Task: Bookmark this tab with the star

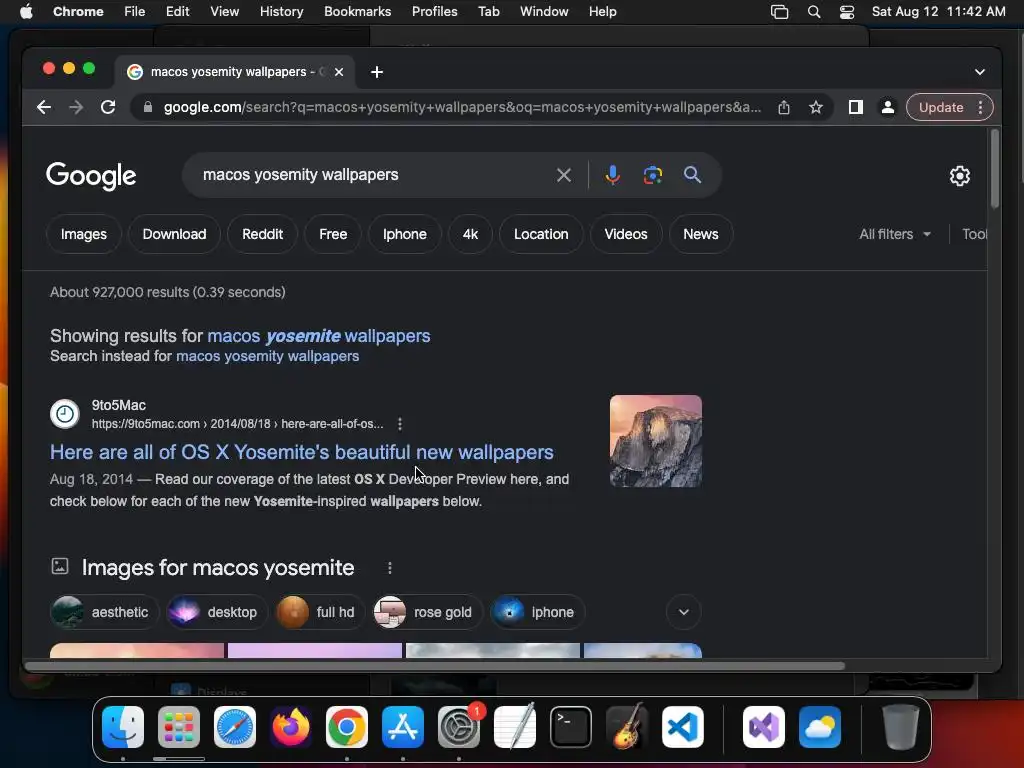Action: 816,107
